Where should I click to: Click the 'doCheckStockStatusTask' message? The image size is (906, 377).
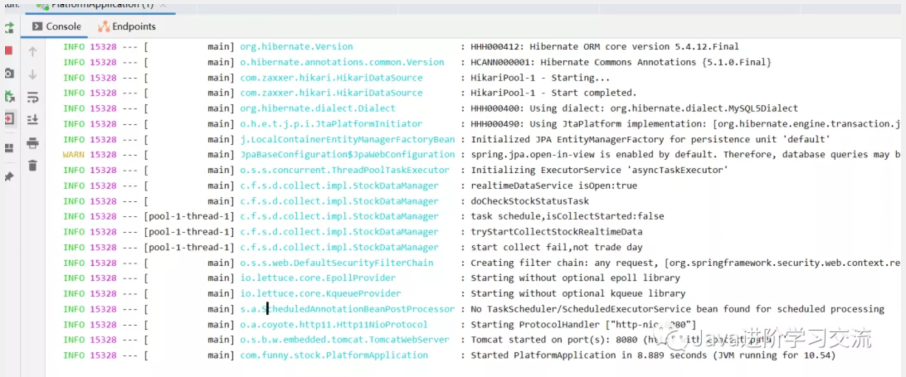[530, 201]
